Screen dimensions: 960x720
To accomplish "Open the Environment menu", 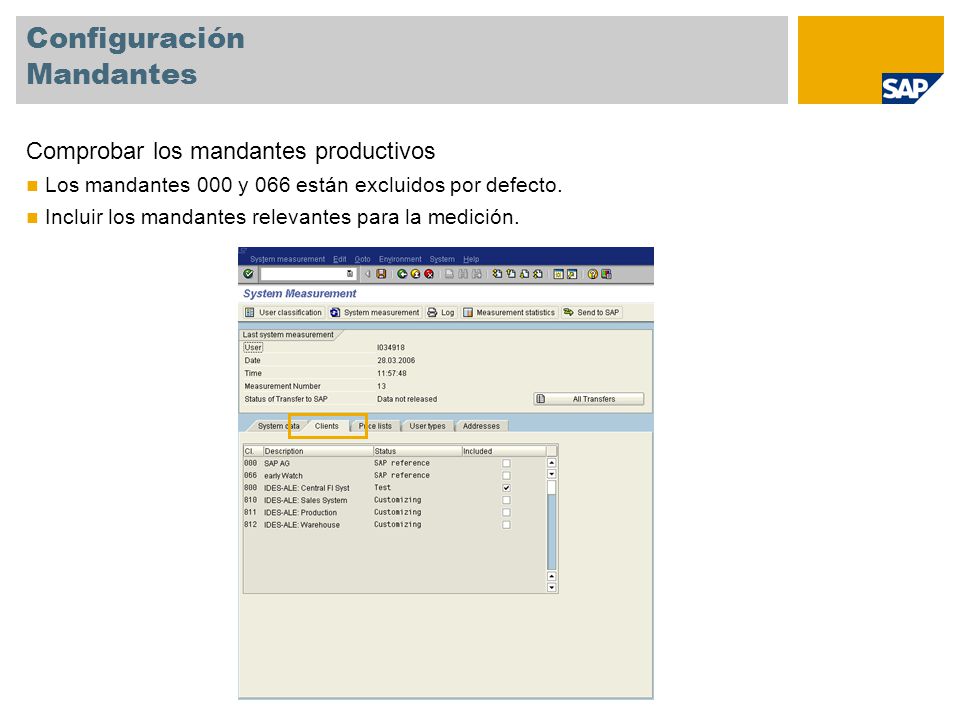I will (400, 259).
